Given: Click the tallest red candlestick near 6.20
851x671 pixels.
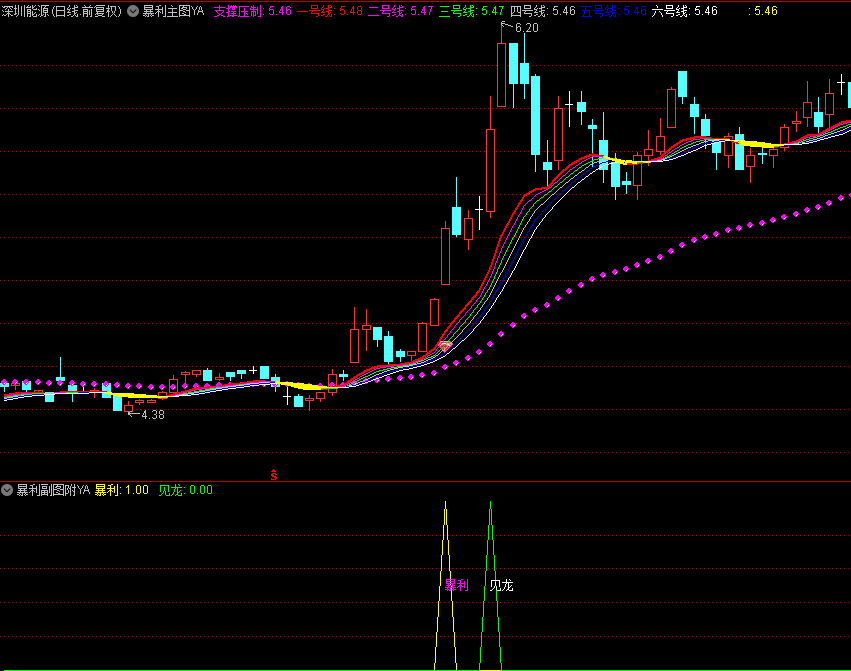Looking at the screenshot, I should (501, 75).
